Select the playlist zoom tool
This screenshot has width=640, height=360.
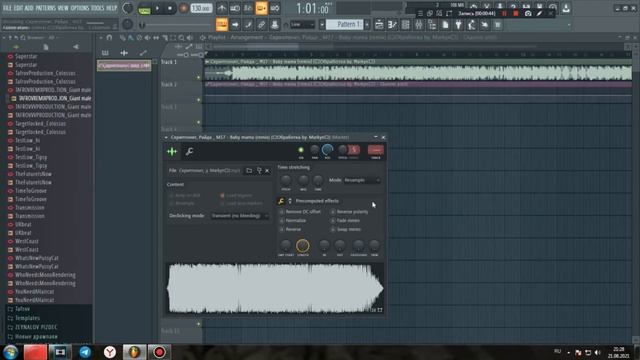pyautogui.click(x=181, y=38)
